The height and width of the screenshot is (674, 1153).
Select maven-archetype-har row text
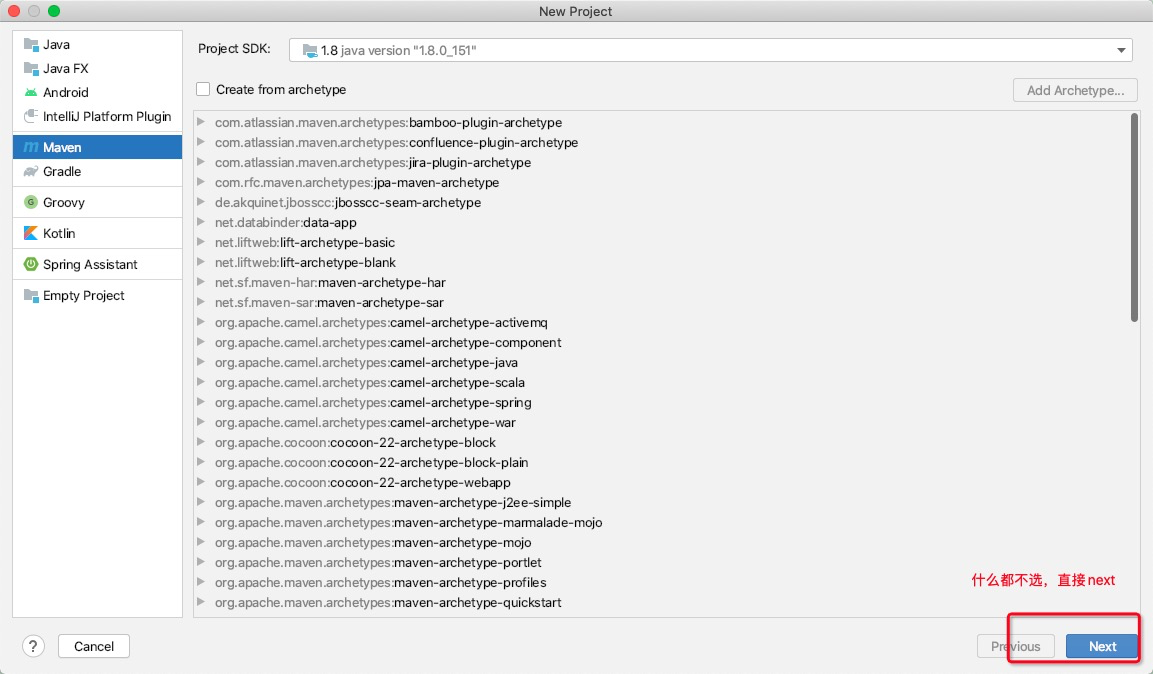pos(330,282)
